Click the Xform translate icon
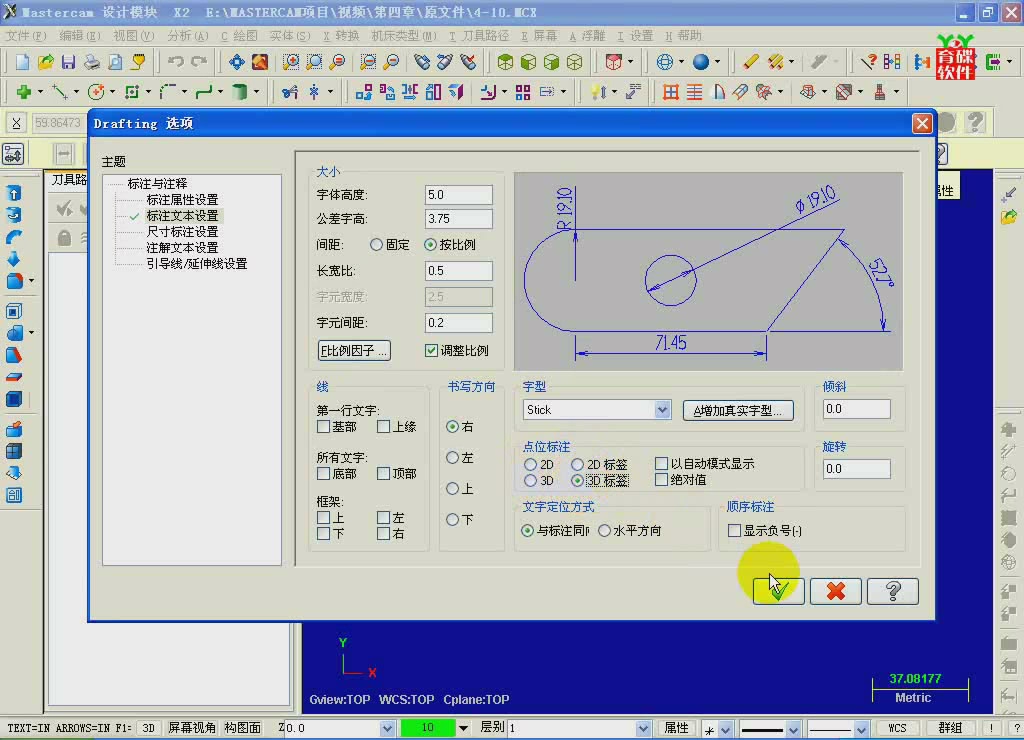 [x=364, y=92]
